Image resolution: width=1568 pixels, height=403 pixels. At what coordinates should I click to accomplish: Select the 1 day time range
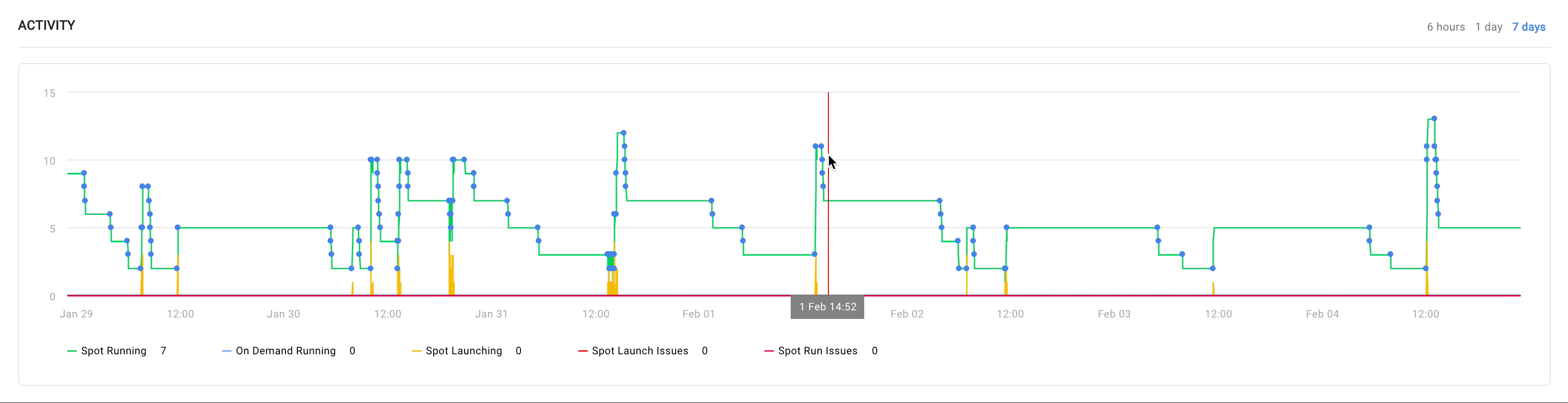(x=1488, y=27)
